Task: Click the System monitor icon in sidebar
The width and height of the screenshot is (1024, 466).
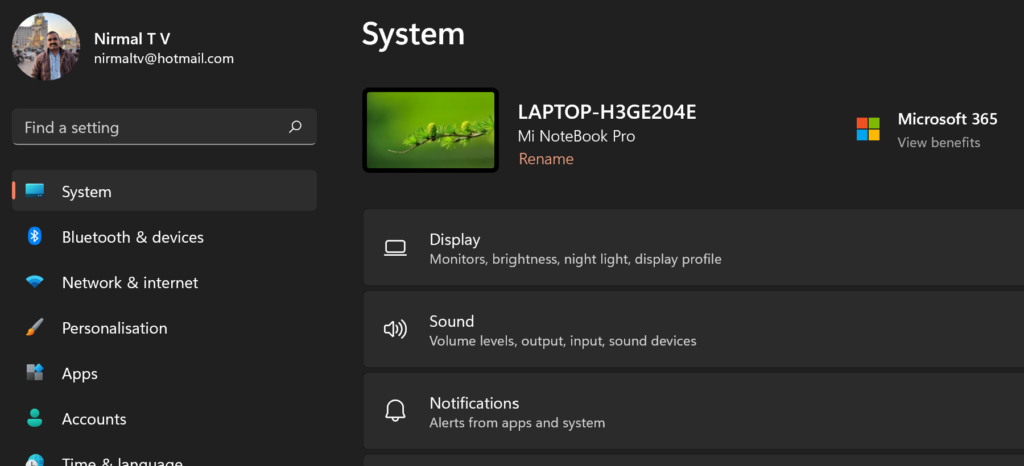Action: (x=35, y=191)
